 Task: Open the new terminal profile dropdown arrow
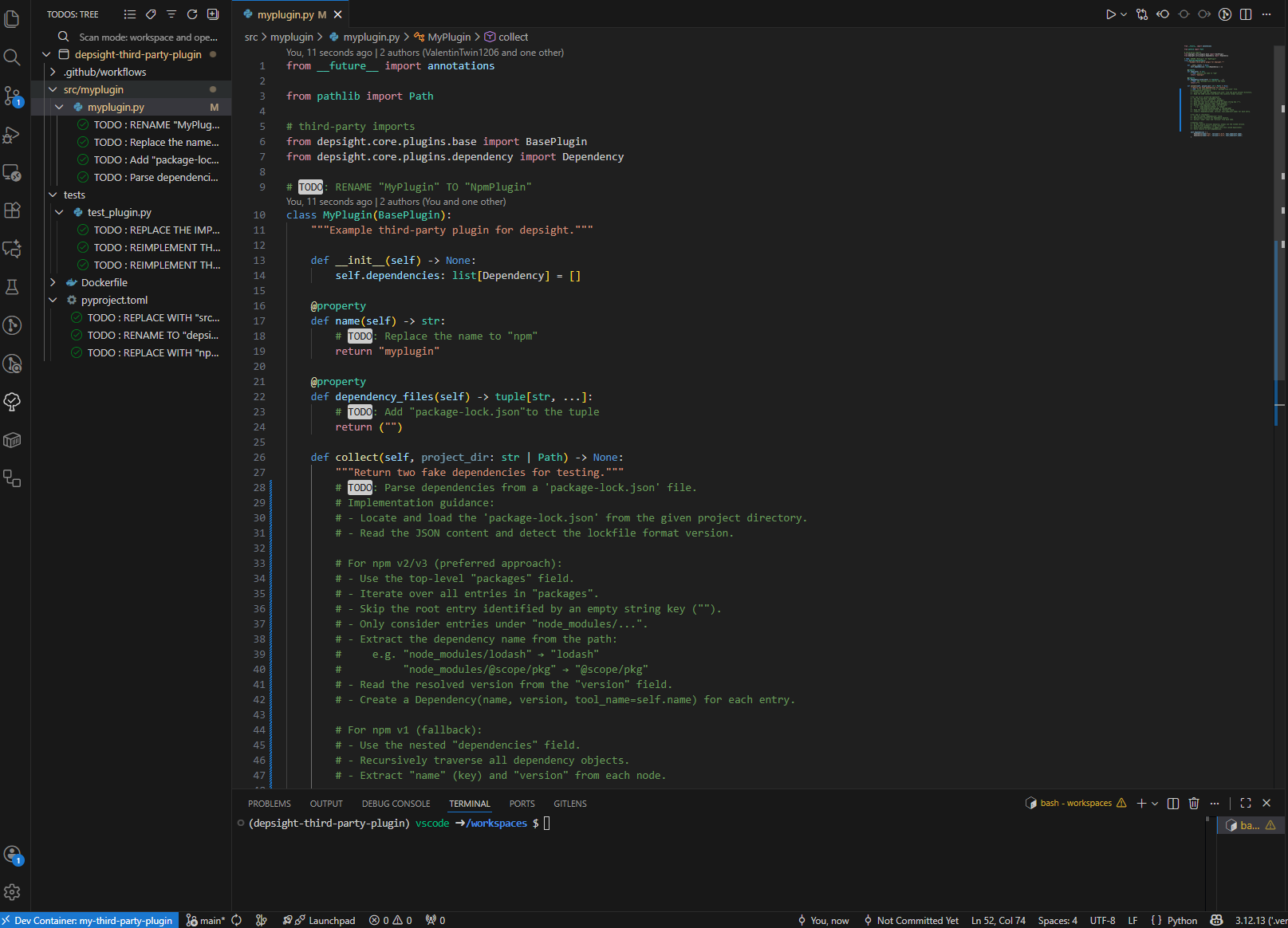[1155, 804]
